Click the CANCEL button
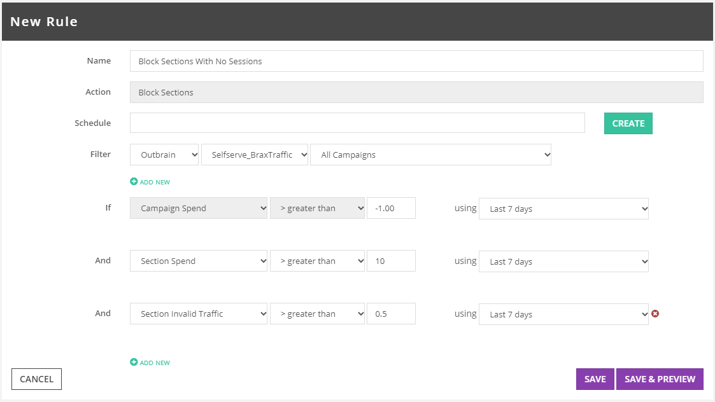 click(36, 379)
